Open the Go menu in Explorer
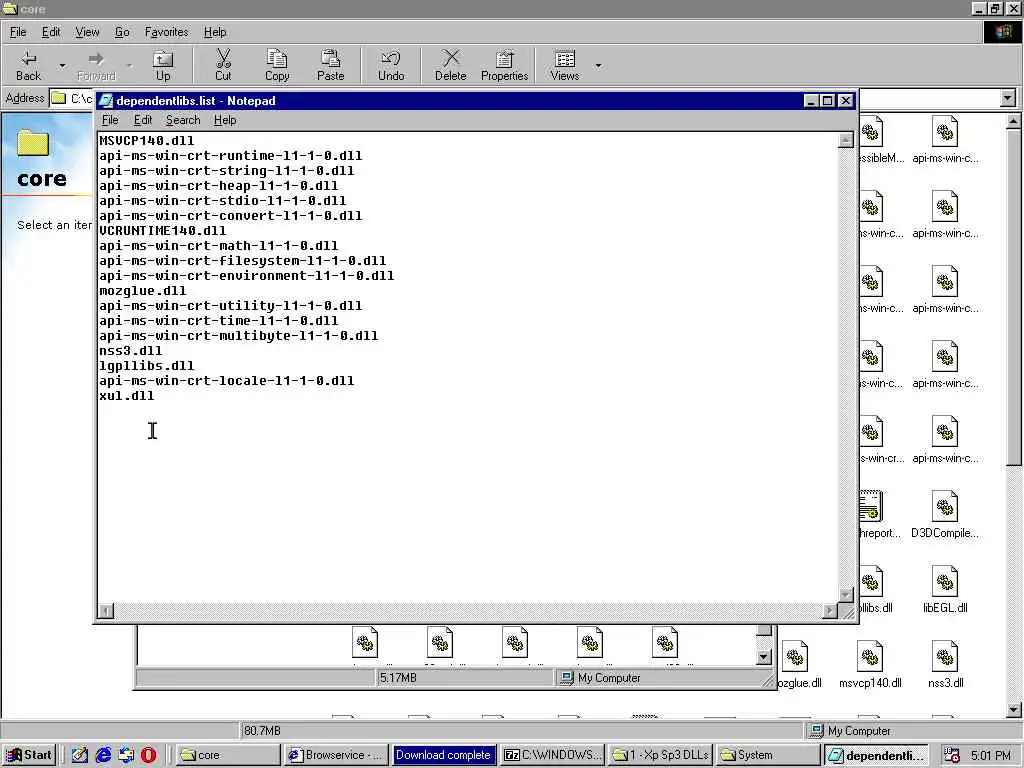 point(122,32)
